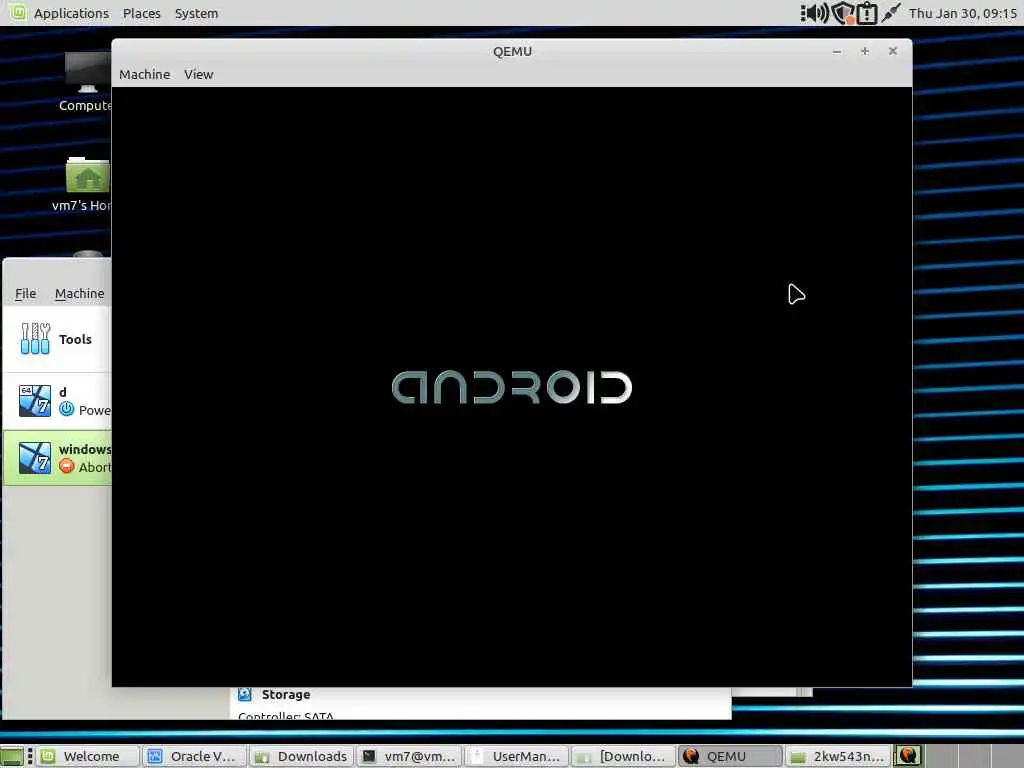Switch to vm7 terminal taskbar entry

[409, 756]
